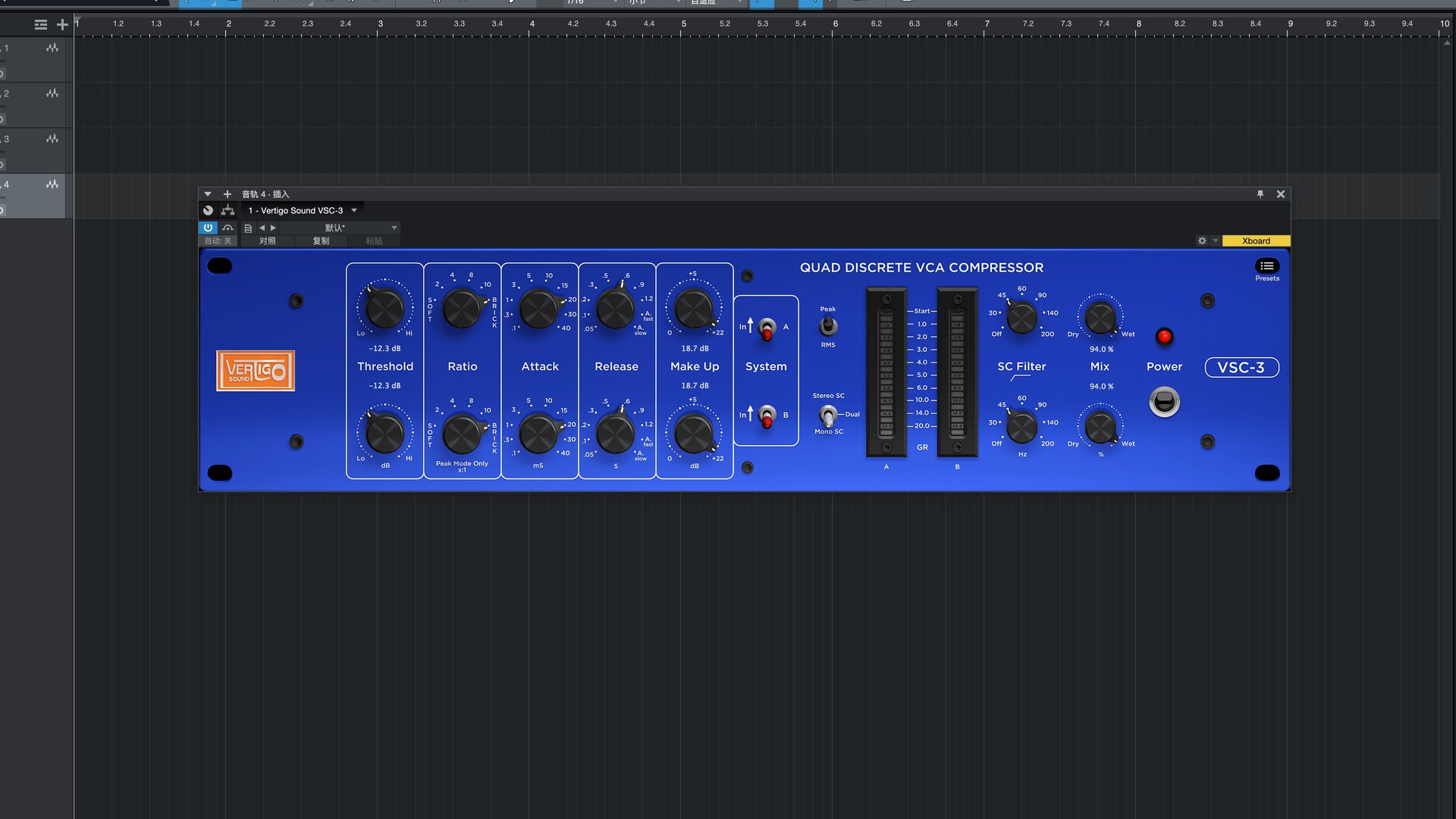Click the Vertigo Sound logo
This screenshot has width=1456, height=819.
tap(256, 371)
